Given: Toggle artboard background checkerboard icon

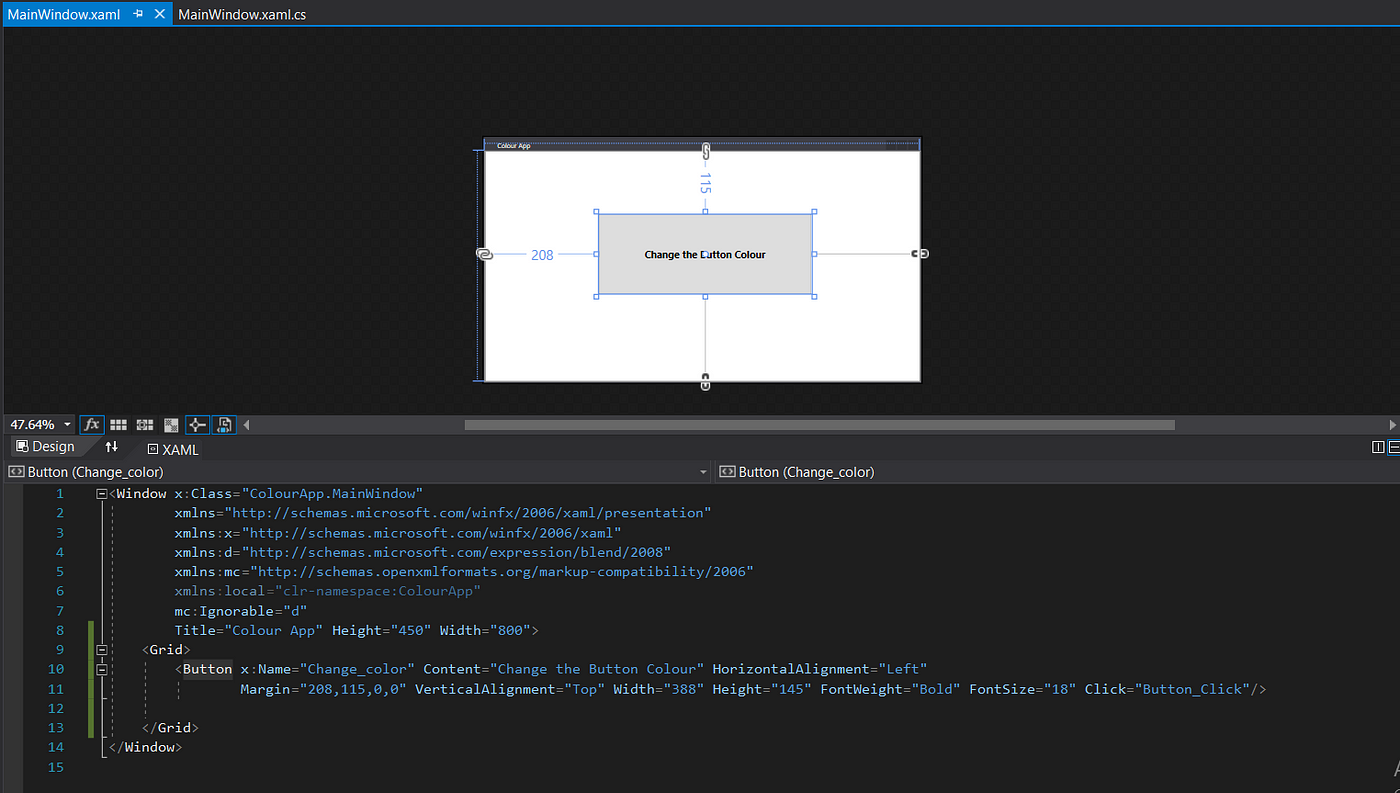Looking at the screenshot, I should pos(171,425).
